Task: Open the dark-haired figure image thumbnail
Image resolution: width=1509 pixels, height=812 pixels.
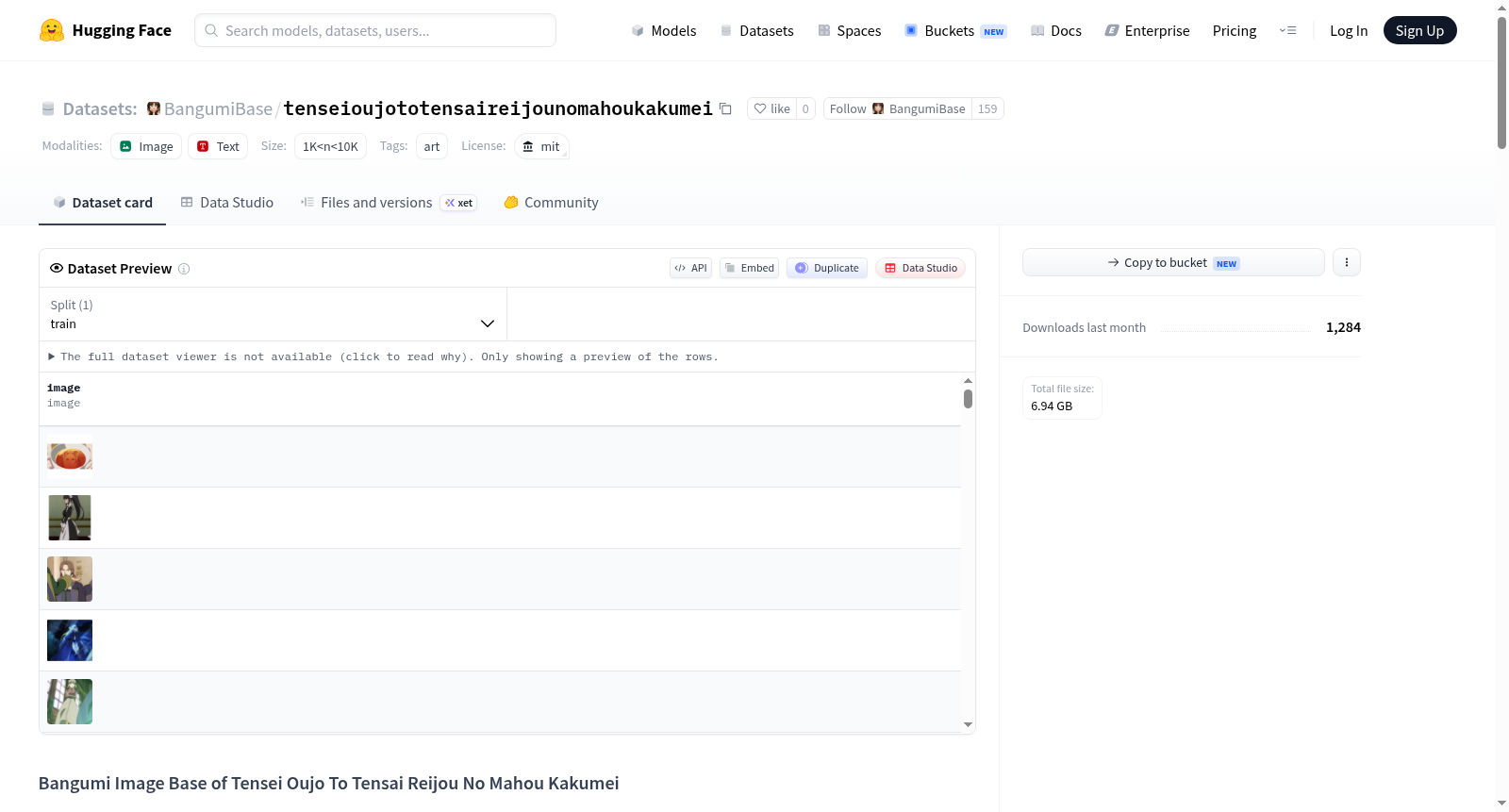Action: pos(70,518)
